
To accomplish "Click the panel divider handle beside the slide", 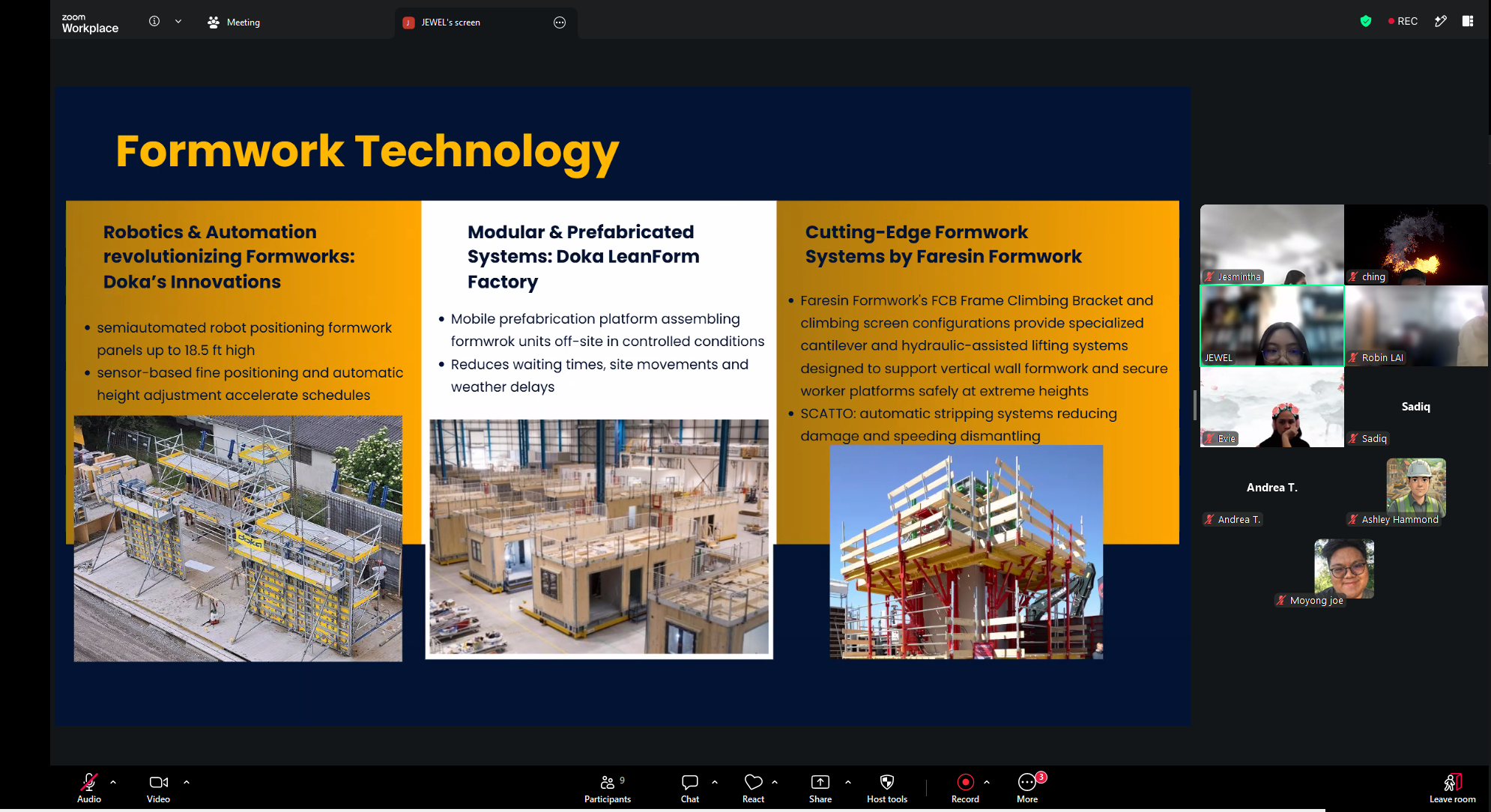I will [1195, 405].
